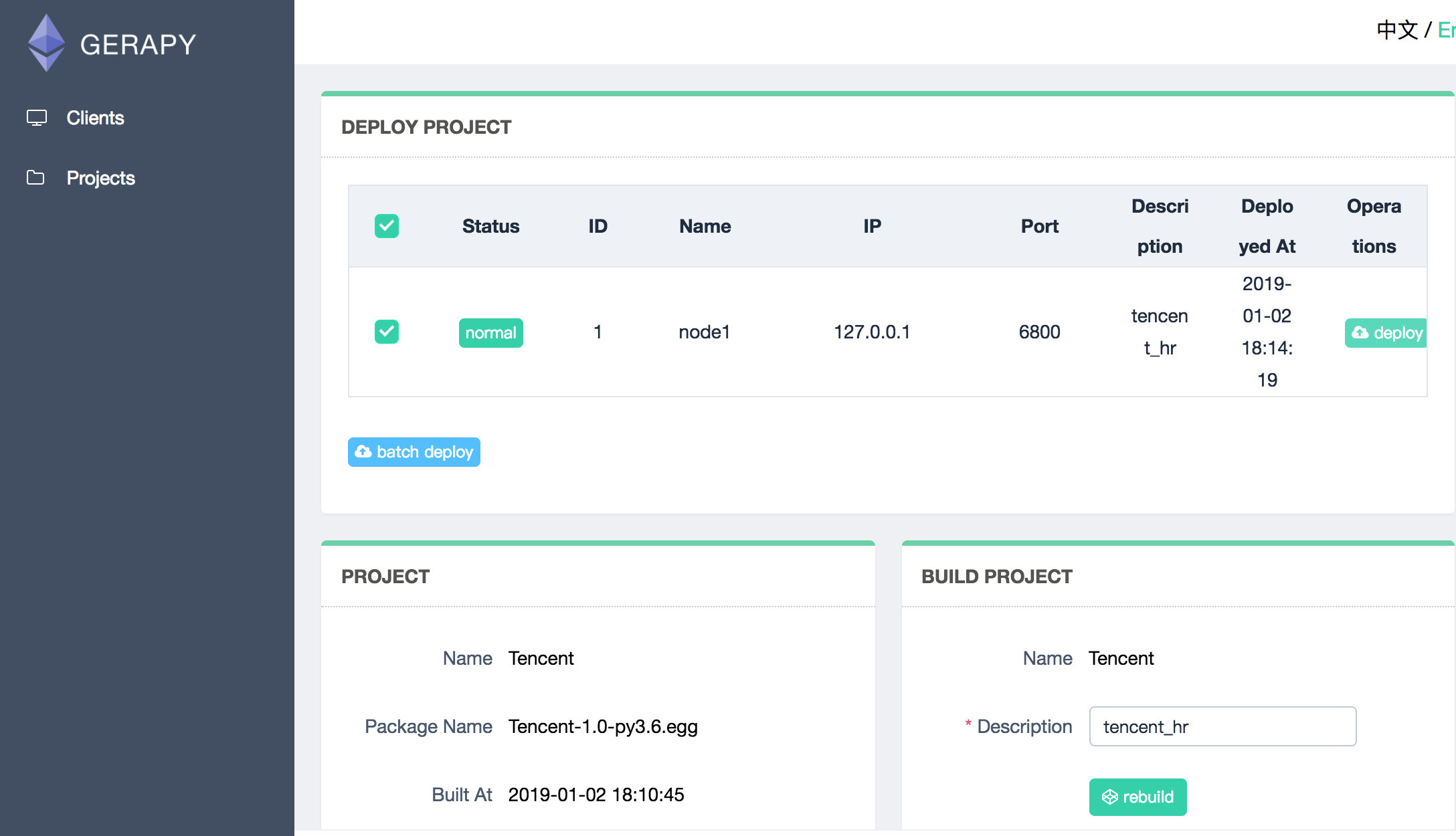Viewport: 1456px width, 836px height.
Task: Toggle the select-all header checkbox
Action: coord(387,226)
